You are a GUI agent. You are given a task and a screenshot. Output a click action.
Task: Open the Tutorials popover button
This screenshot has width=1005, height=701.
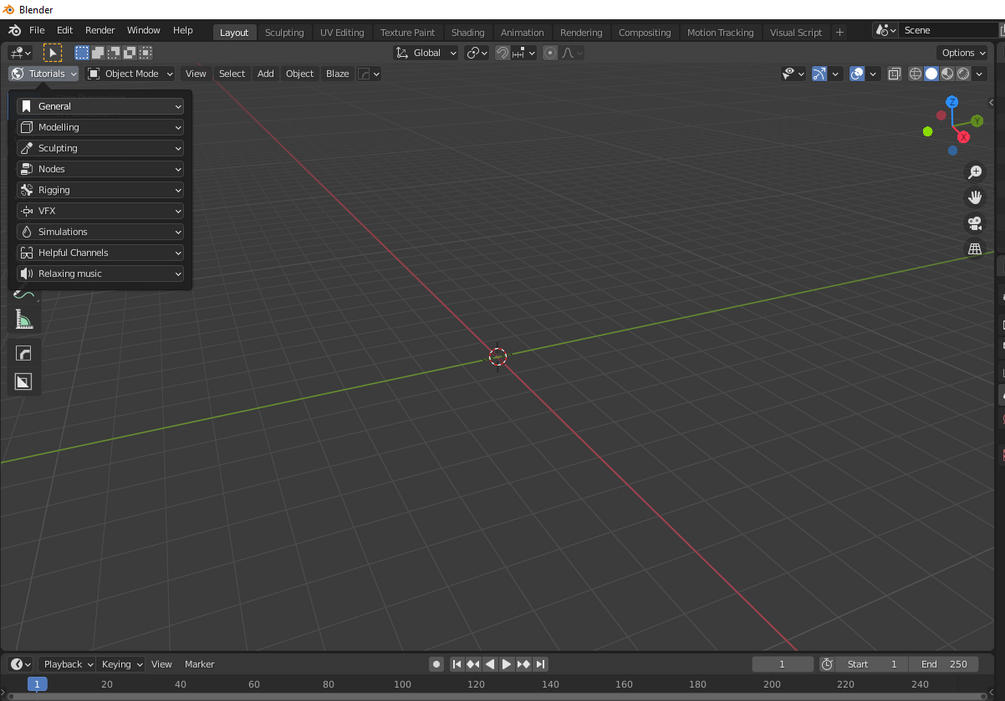tap(44, 74)
